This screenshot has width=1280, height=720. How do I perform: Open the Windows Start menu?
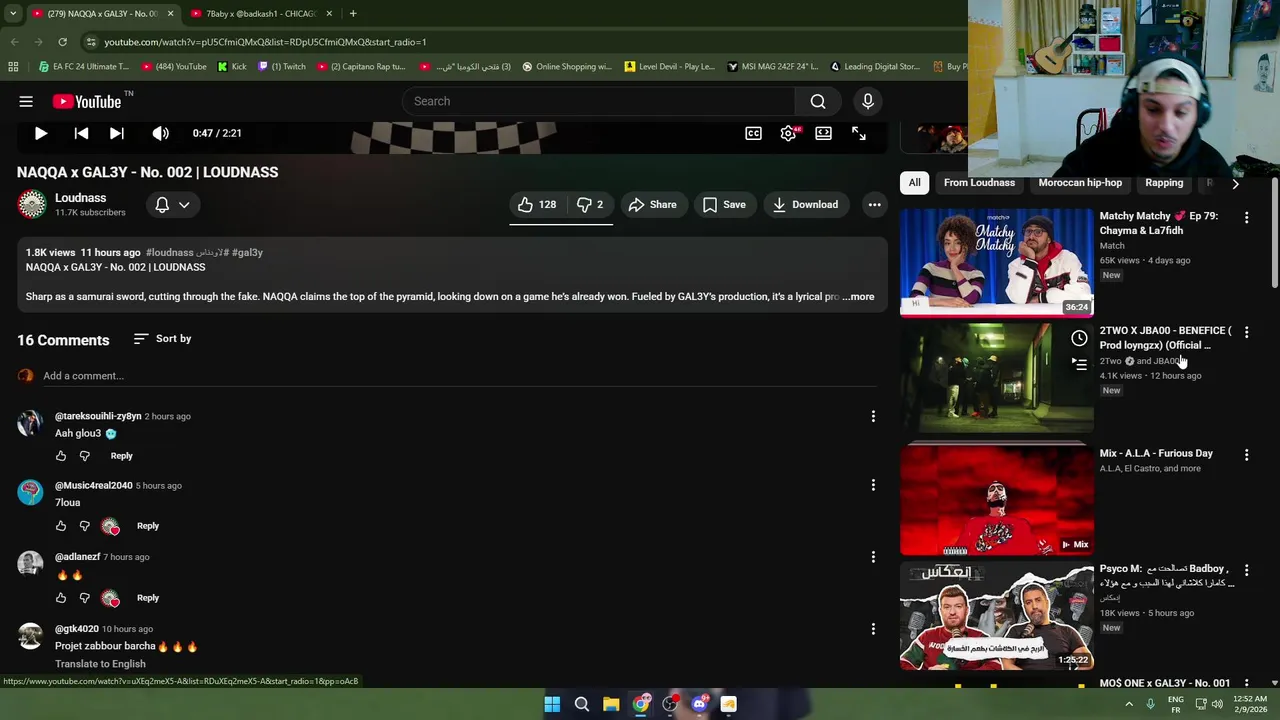(552, 704)
